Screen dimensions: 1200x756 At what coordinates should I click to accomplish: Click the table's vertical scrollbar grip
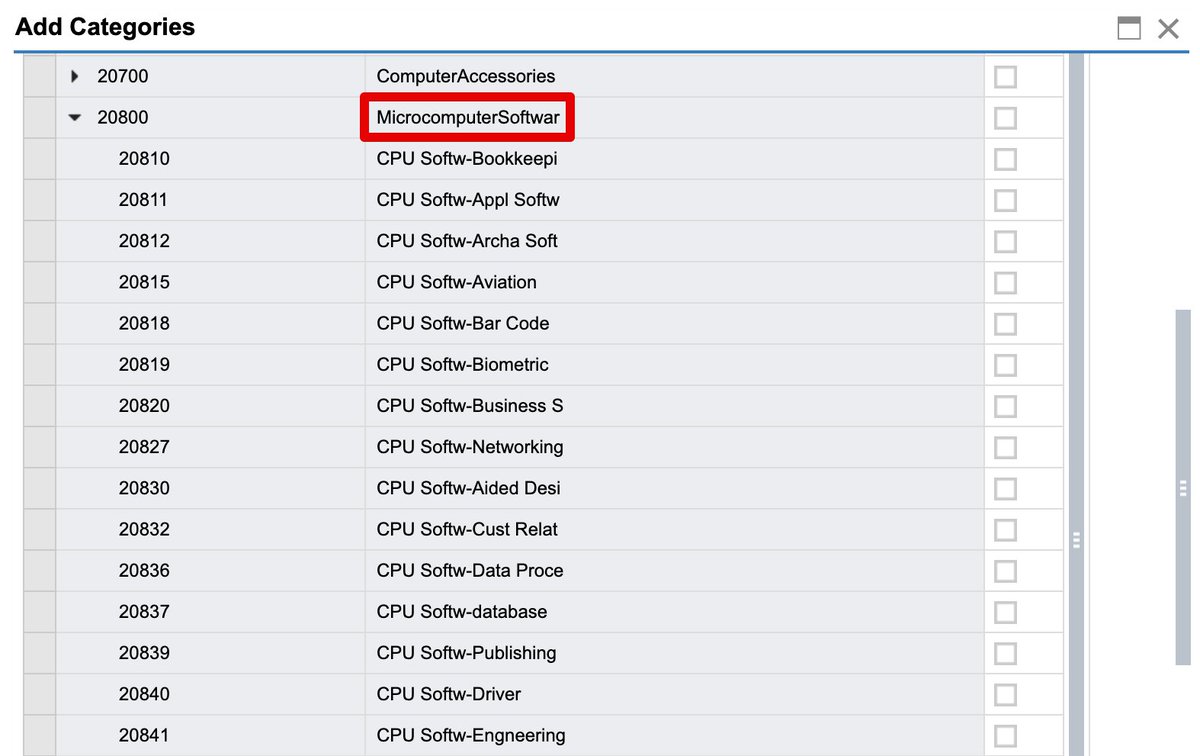(1076, 540)
